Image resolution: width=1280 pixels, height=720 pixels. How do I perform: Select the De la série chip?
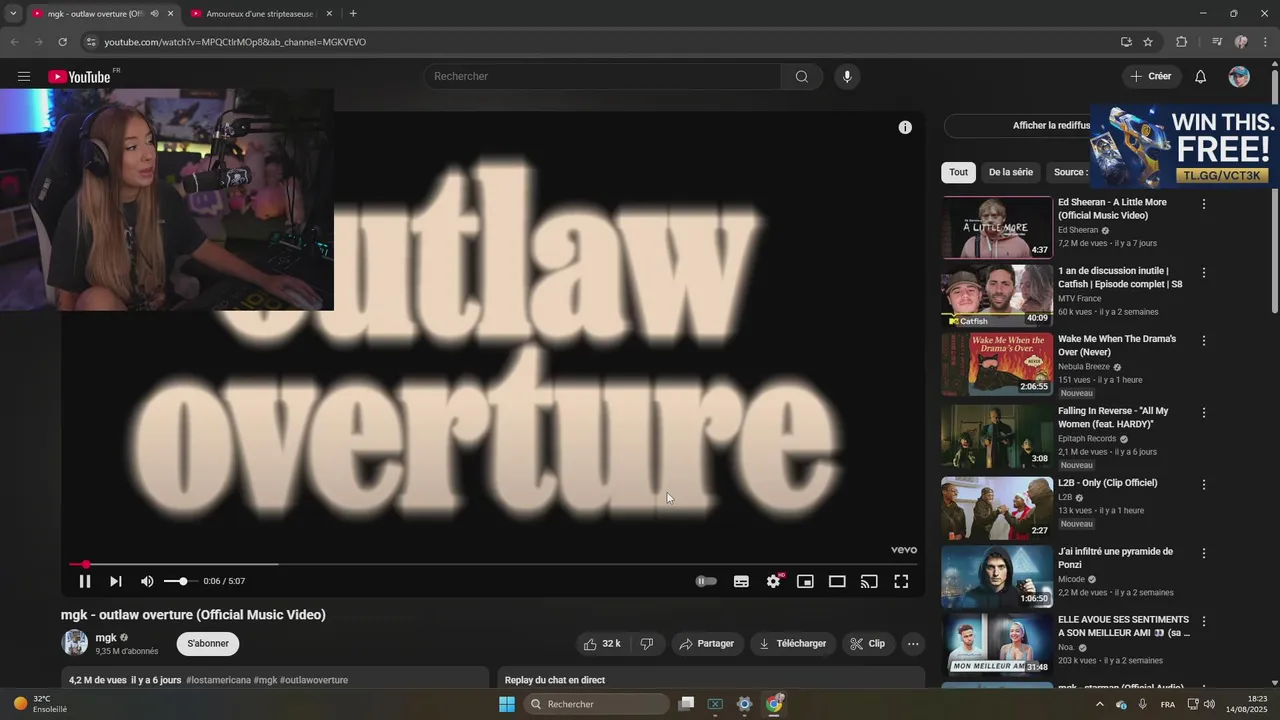(1010, 172)
